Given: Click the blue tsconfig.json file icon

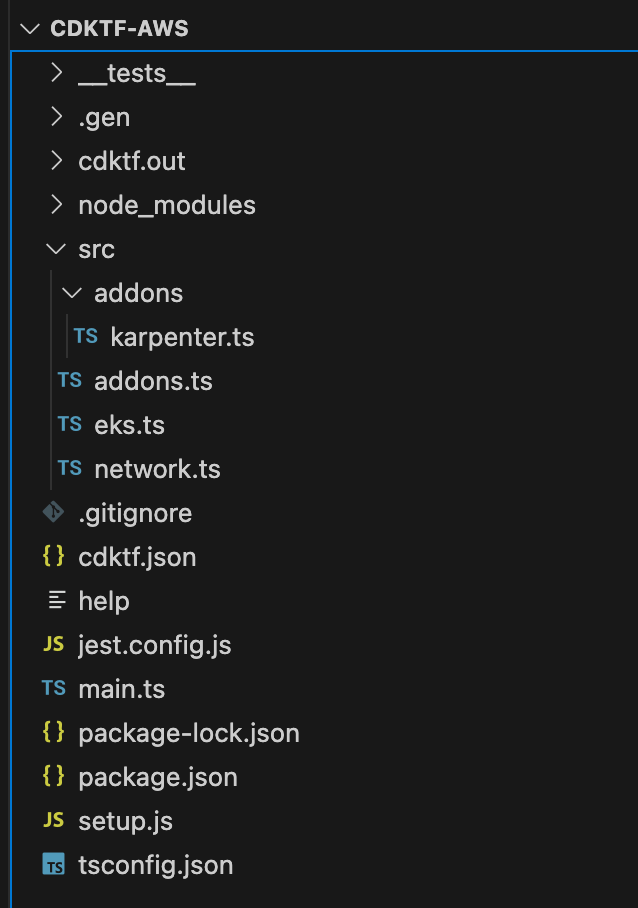Looking at the screenshot, I should [54, 864].
